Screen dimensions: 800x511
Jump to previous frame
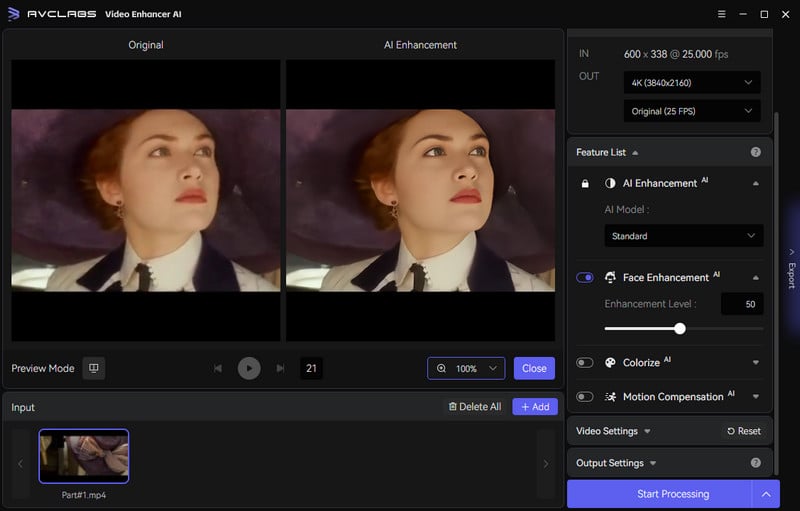pyautogui.click(x=218, y=368)
